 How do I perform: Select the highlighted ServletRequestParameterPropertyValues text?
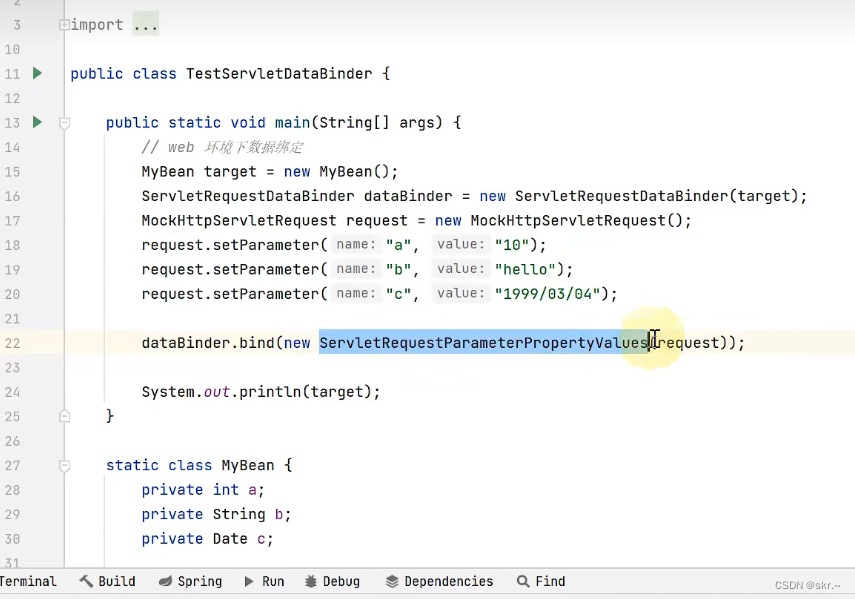pos(483,342)
